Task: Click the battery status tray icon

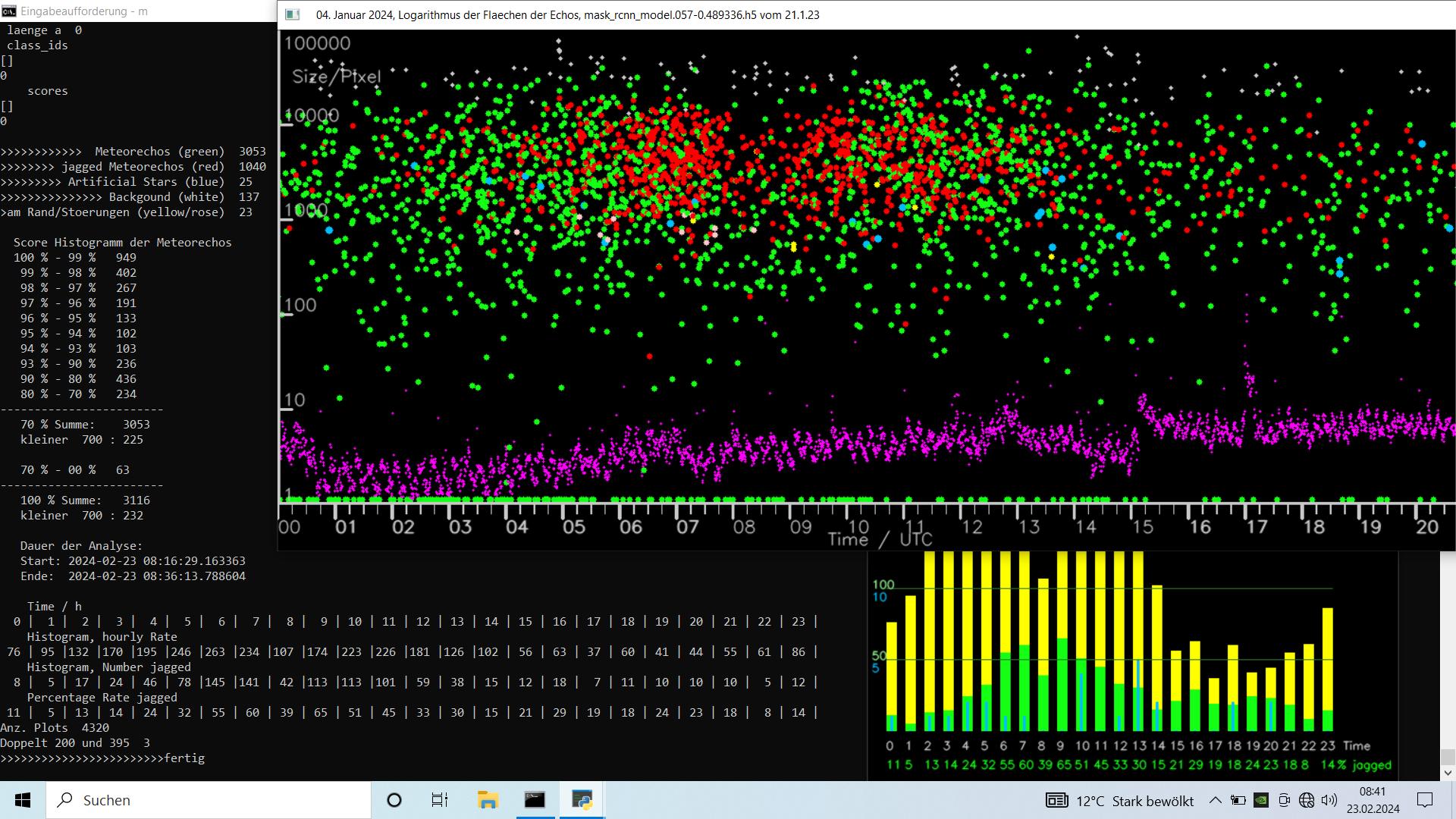Action: pos(1238,800)
